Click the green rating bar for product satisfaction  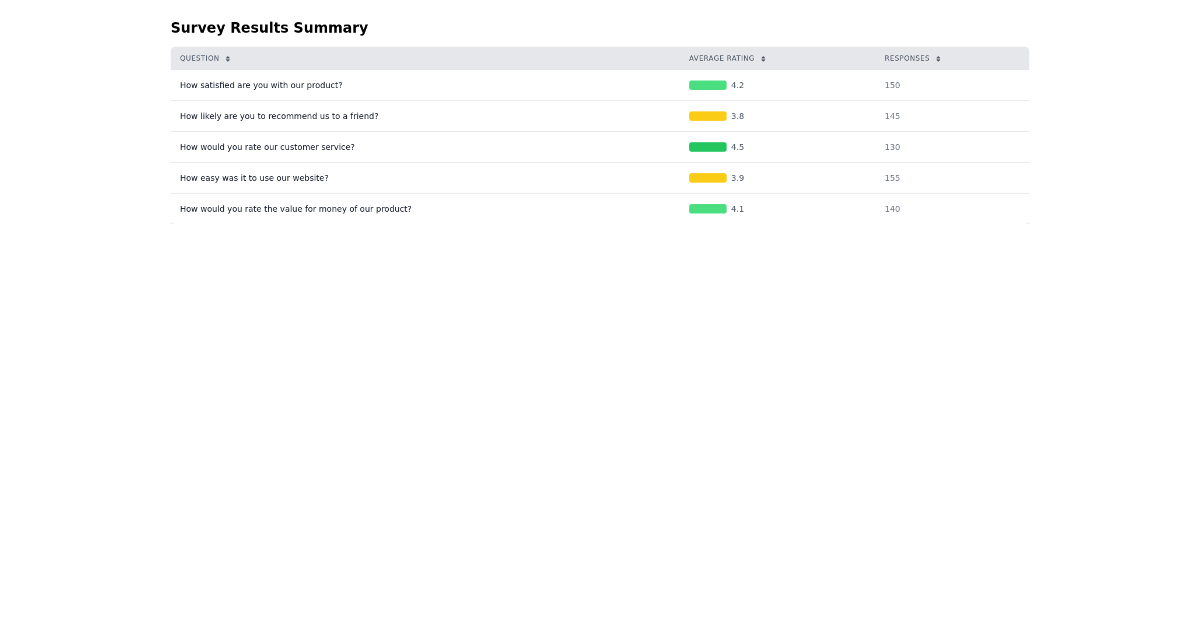707,85
